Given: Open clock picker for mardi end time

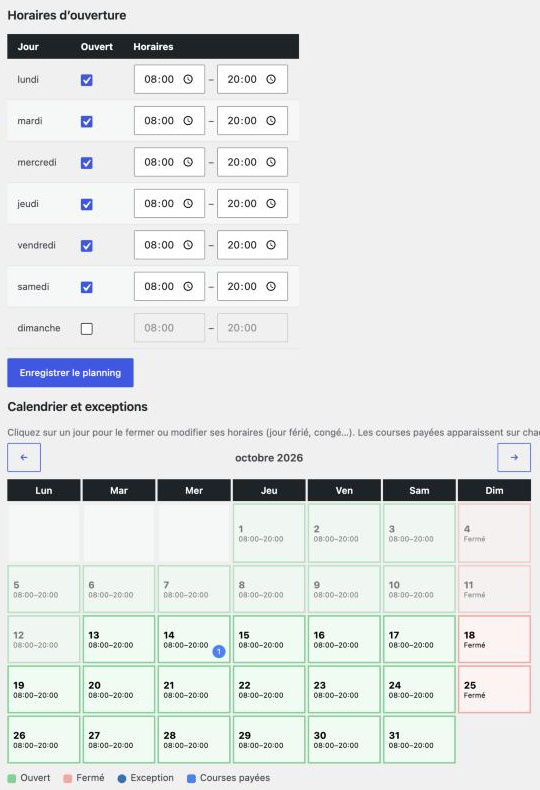Looking at the screenshot, I should (x=271, y=120).
